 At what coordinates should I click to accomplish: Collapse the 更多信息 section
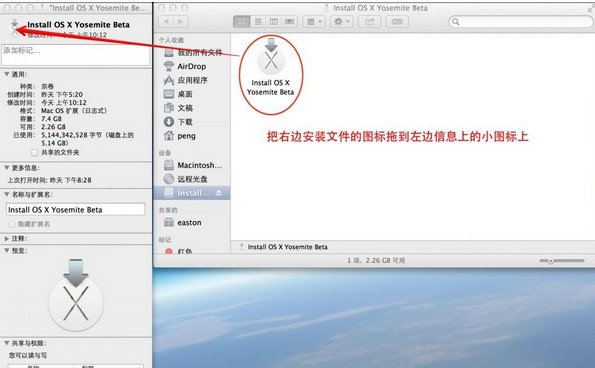[x=6, y=168]
